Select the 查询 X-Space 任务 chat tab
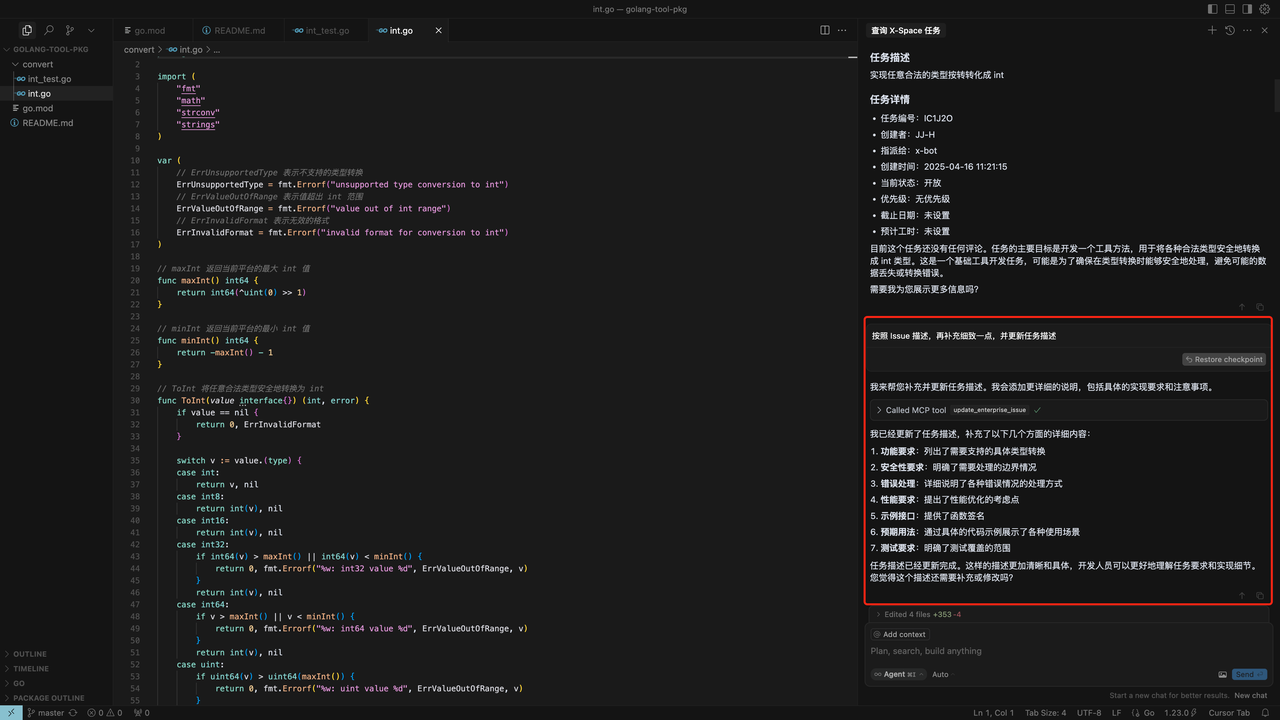The height and width of the screenshot is (720, 1280). [906, 31]
